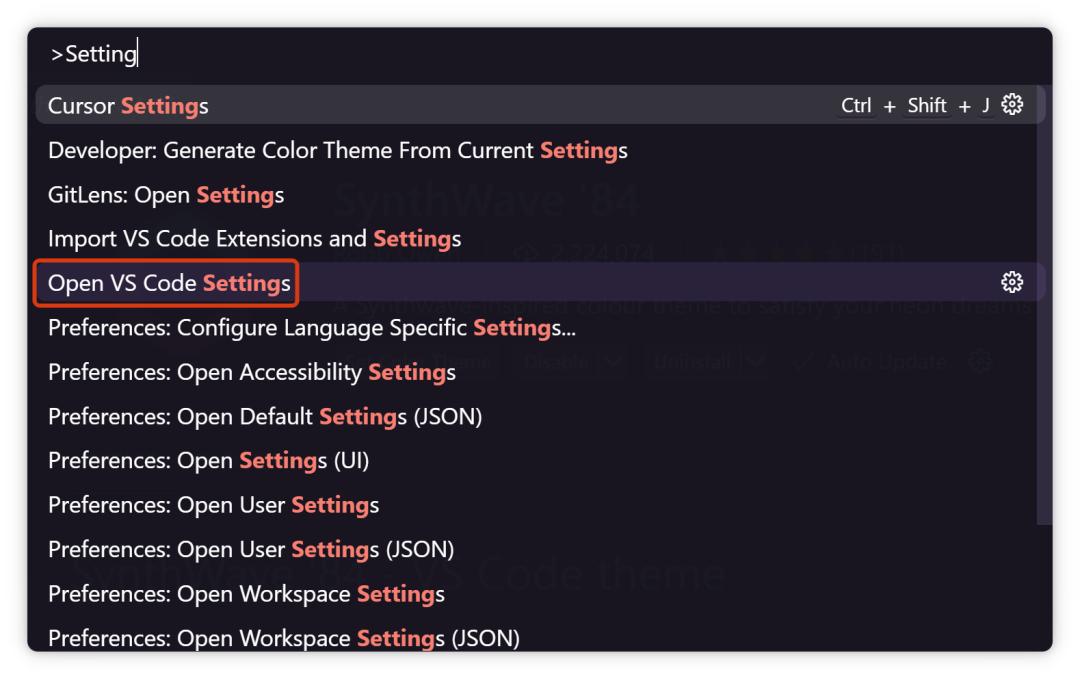Click the command list vertical scrollbar
This screenshot has width=1080, height=679.
(x=1044, y=305)
